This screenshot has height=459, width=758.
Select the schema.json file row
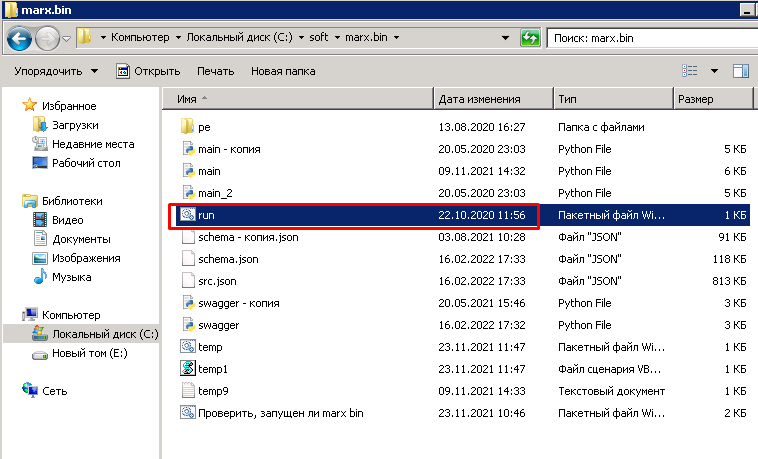tap(461, 259)
